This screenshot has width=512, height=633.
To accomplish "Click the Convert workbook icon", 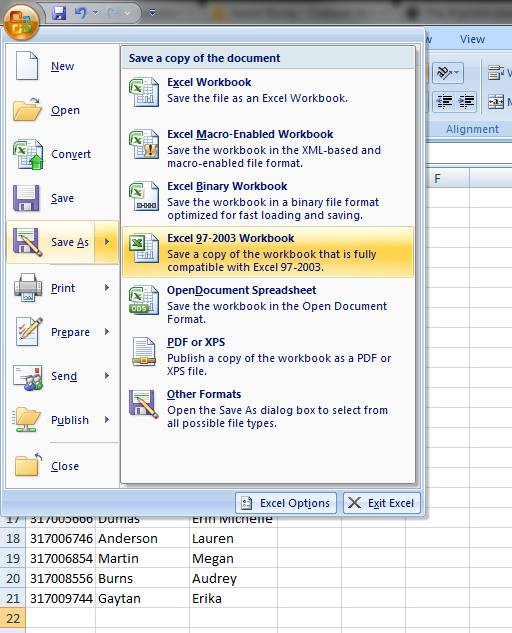I will (28, 154).
